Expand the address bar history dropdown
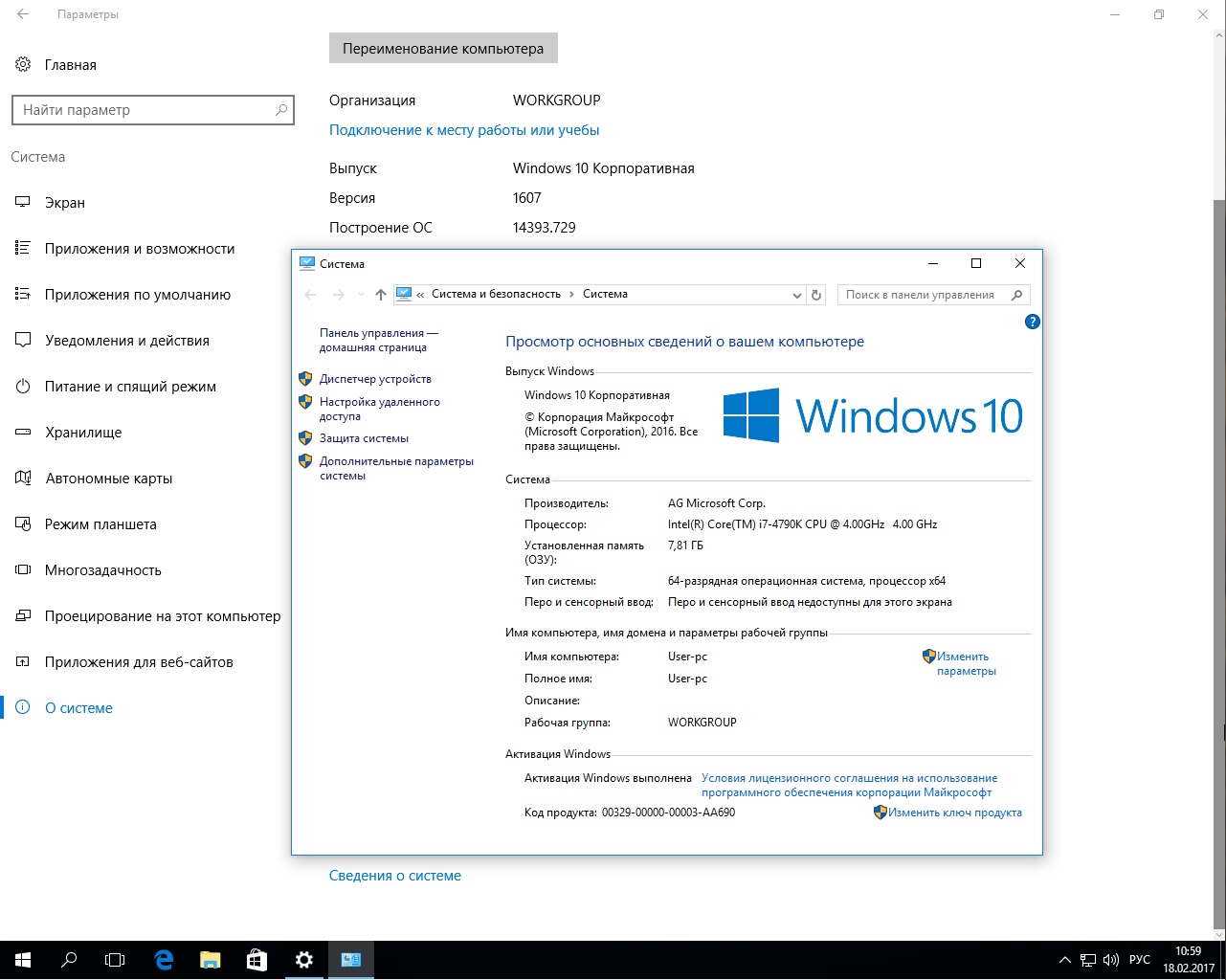The height and width of the screenshot is (980, 1226). [797, 295]
